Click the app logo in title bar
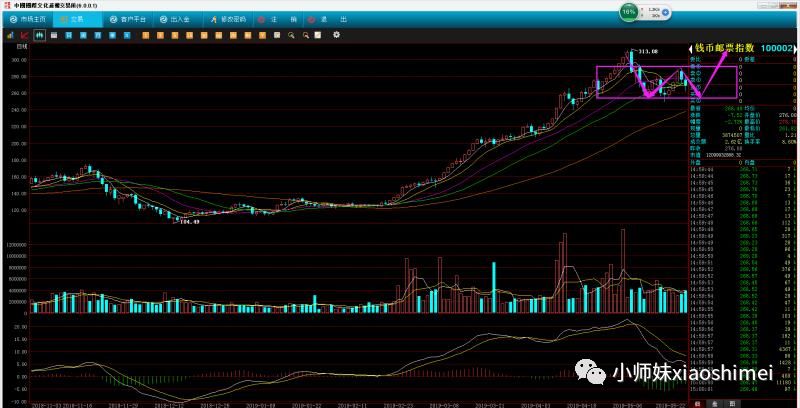Screen dimensions: 800x408 point(8,5)
